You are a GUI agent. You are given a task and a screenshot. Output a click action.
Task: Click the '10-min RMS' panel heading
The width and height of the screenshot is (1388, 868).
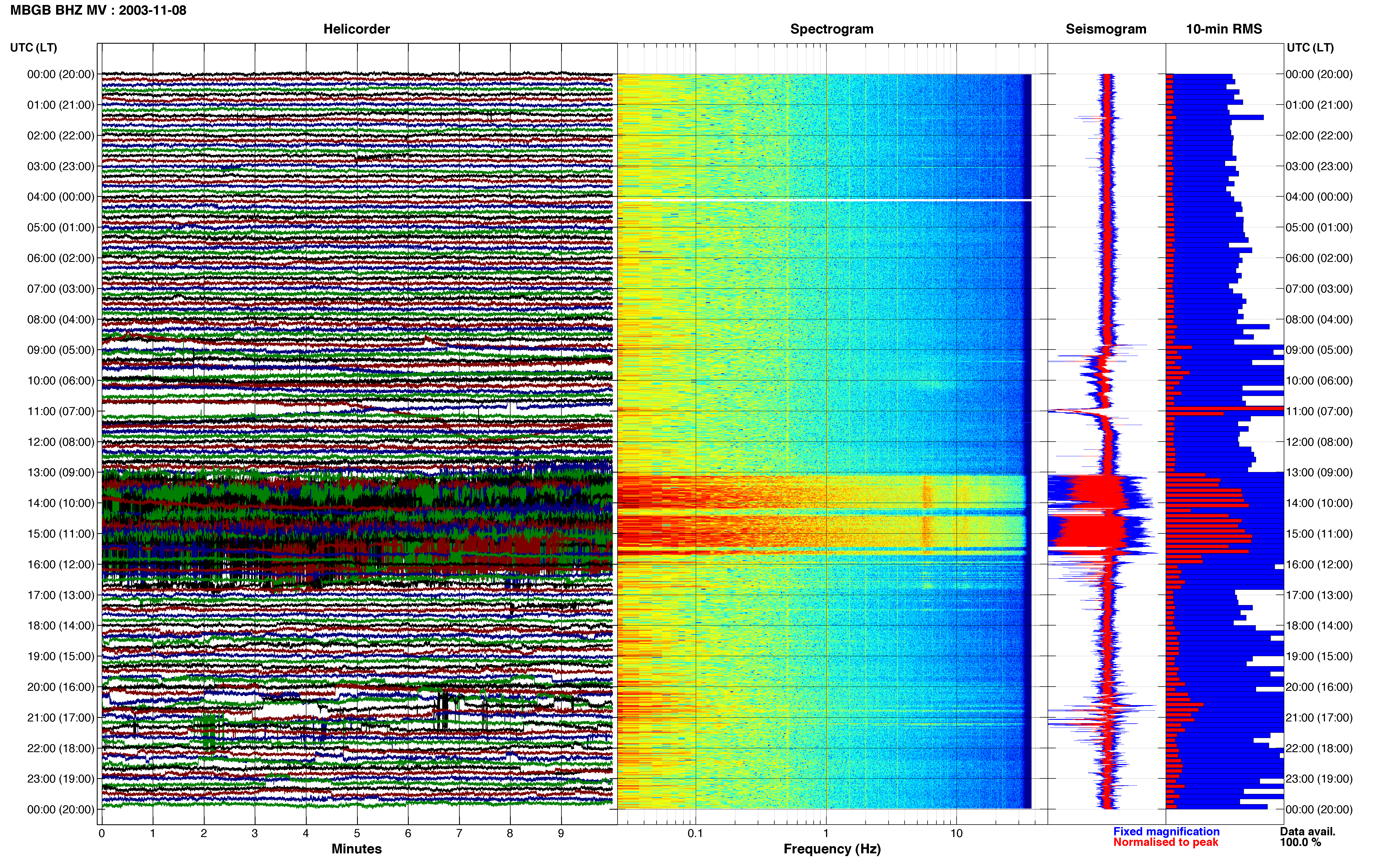(x=1224, y=29)
